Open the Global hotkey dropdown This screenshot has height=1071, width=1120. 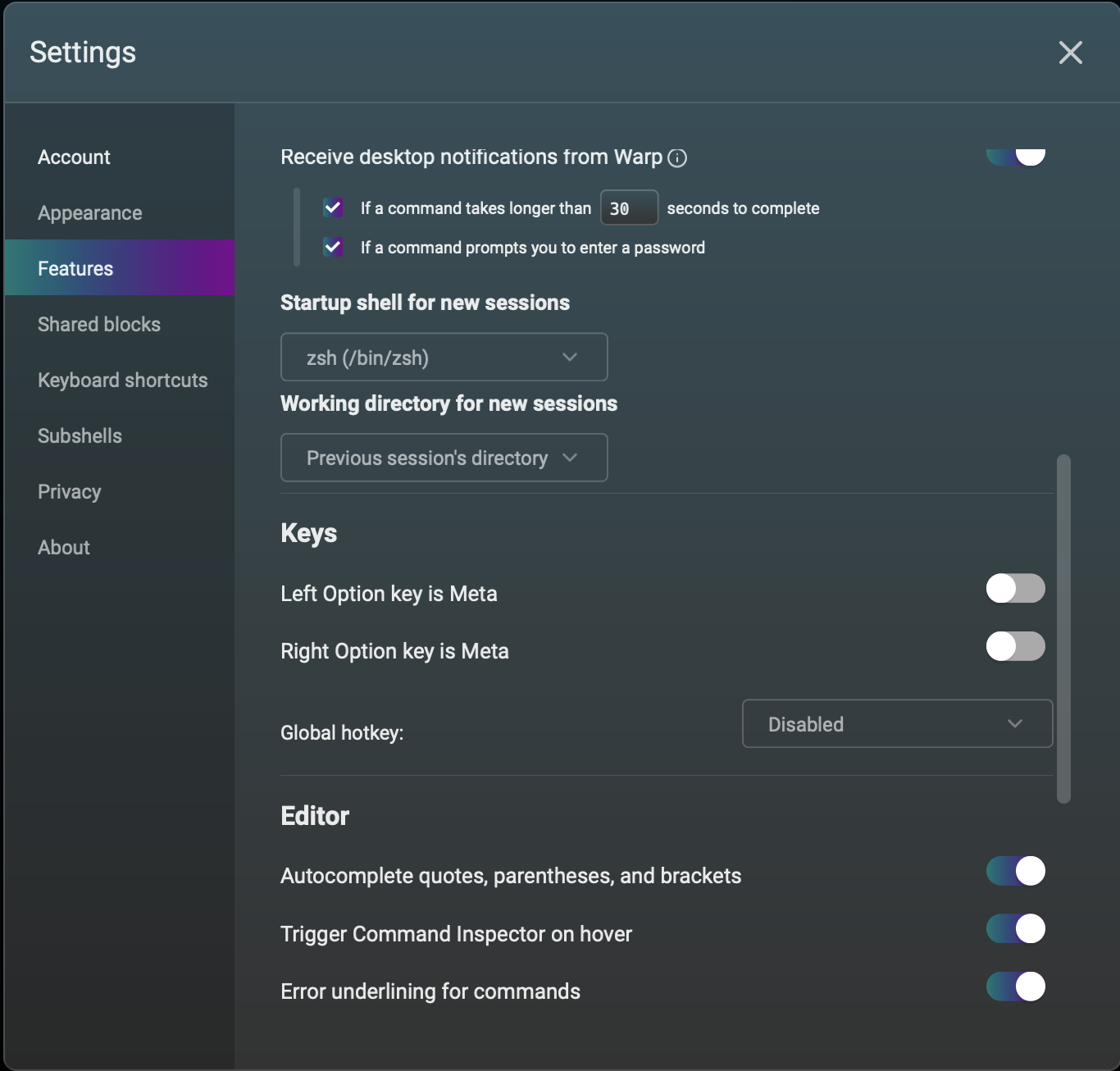[897, 724]
